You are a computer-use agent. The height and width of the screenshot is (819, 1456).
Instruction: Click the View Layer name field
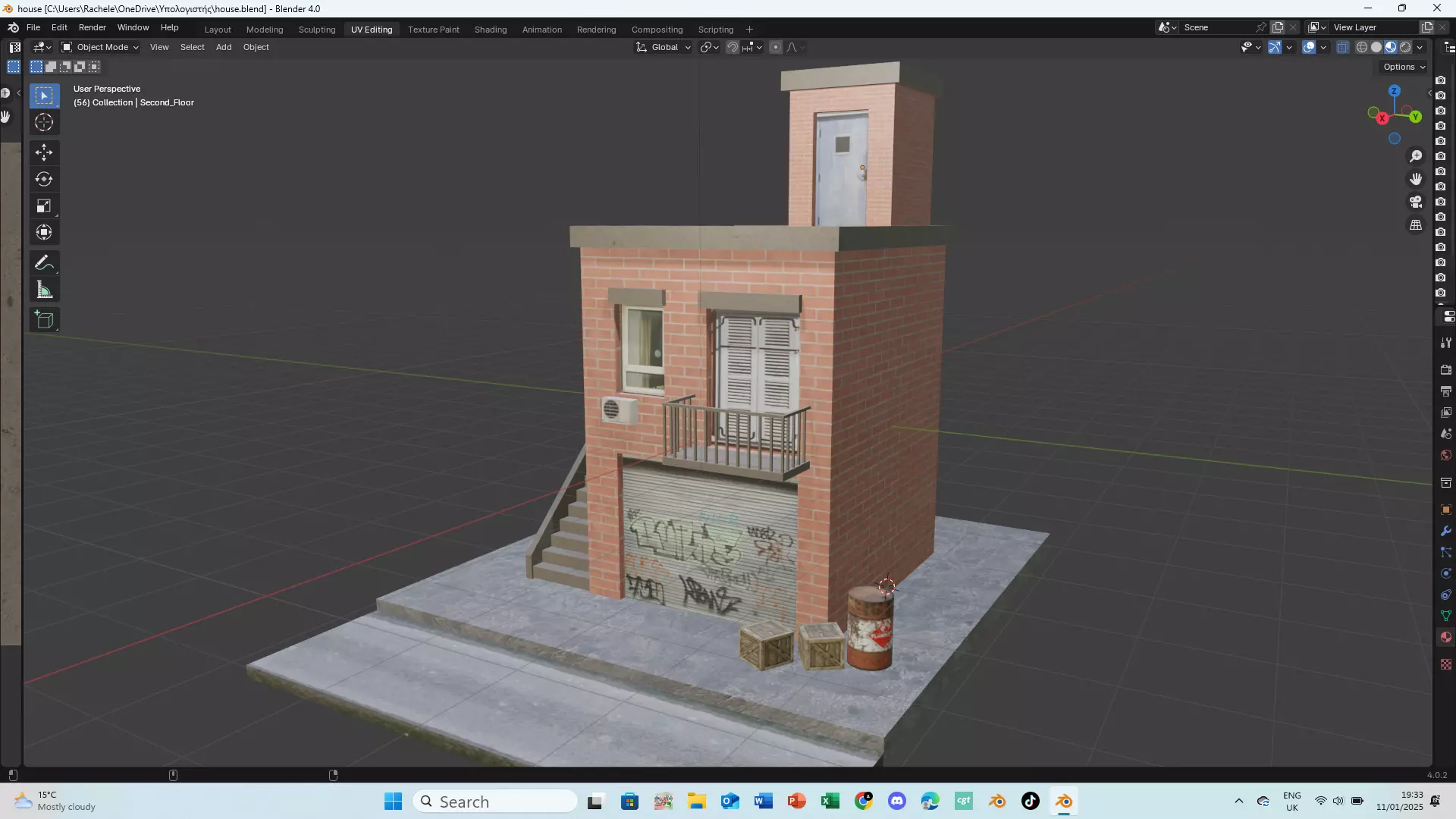tap(1374, 27)
